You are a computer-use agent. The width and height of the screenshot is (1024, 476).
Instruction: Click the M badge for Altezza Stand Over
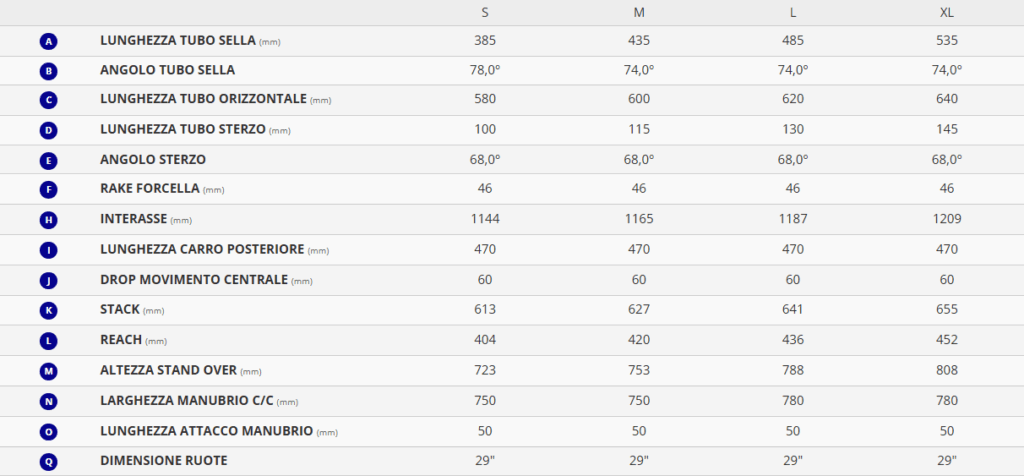tap(49, 371)
